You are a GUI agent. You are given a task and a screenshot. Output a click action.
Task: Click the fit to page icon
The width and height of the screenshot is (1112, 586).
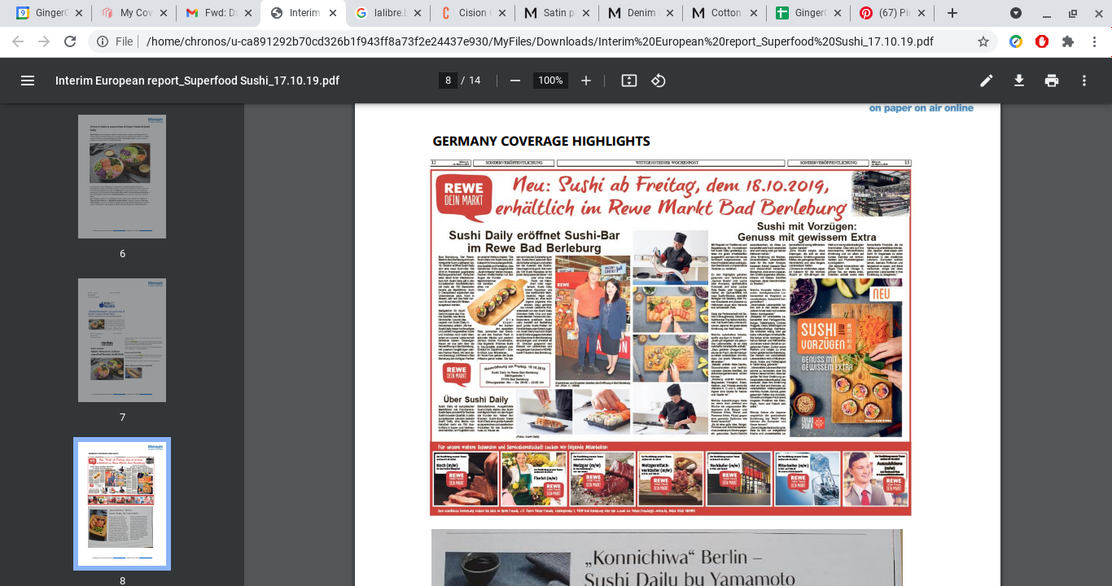pyautogui.click(x=629, y=81)
